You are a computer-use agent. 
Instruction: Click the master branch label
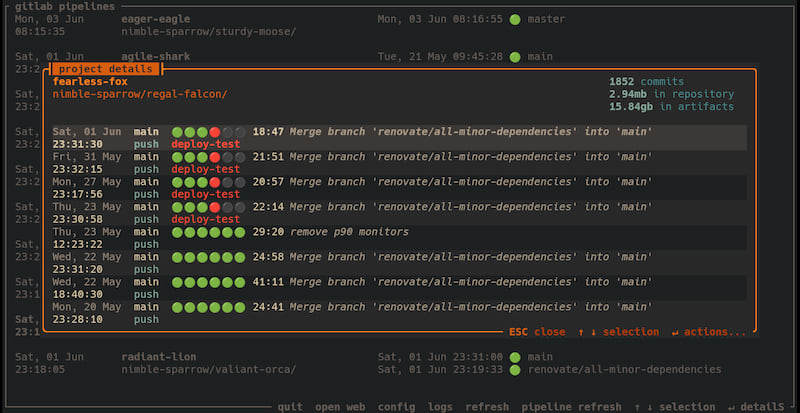click(x=546, y=19)
